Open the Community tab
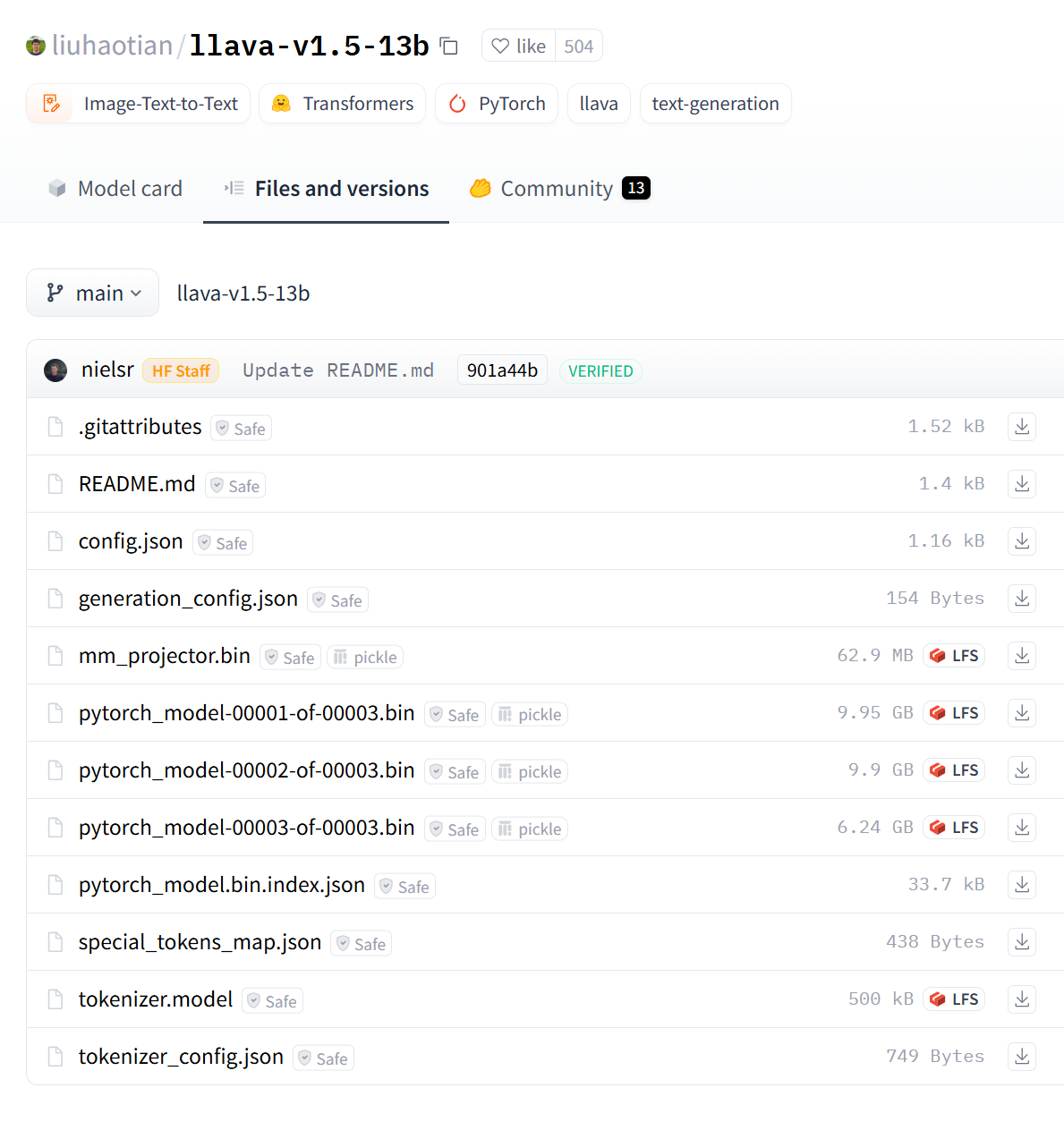This screenshot has width=1064, height=1139. (x=556, y=188)
